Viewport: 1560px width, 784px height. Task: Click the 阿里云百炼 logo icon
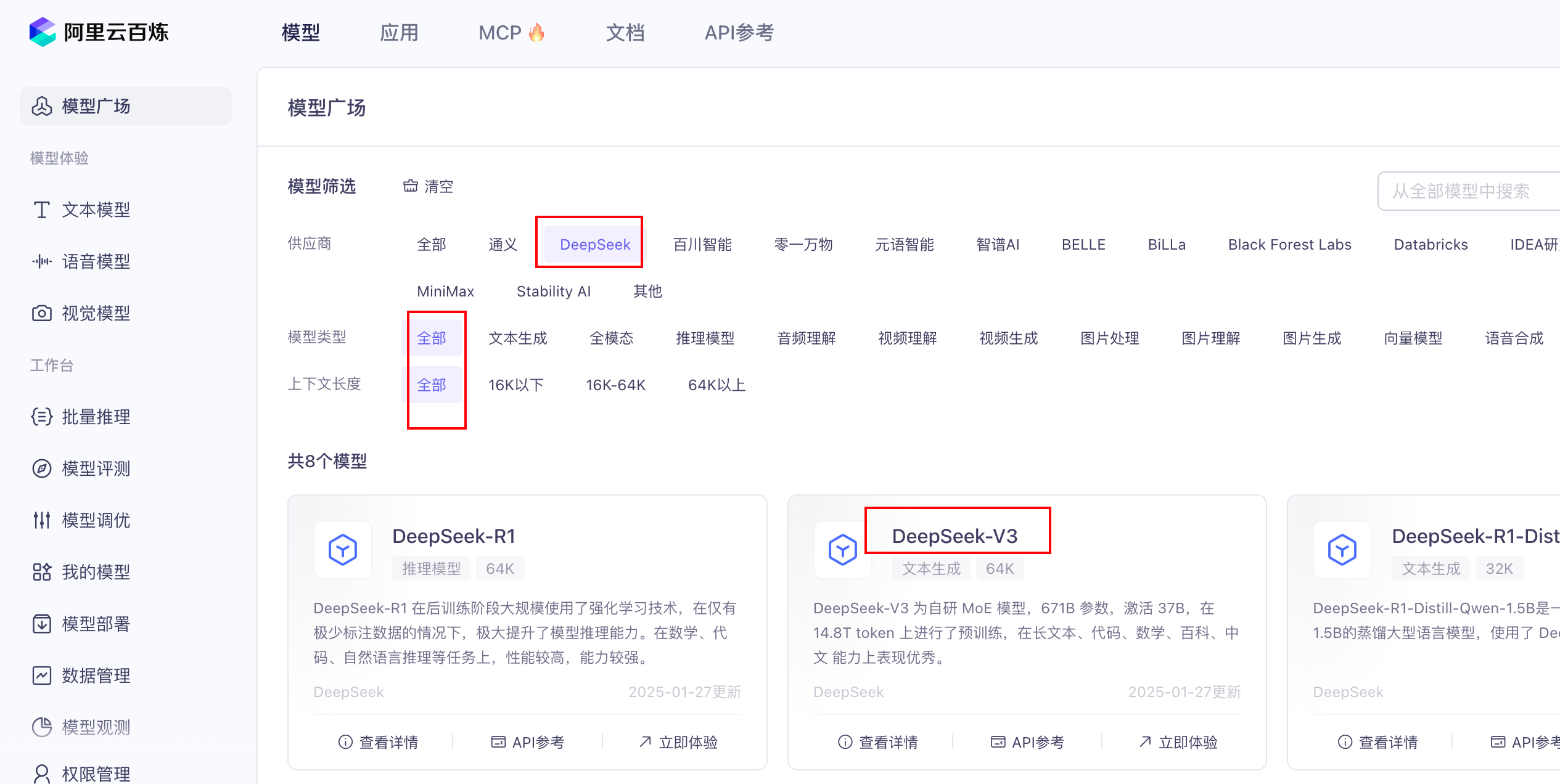[43, 32]
